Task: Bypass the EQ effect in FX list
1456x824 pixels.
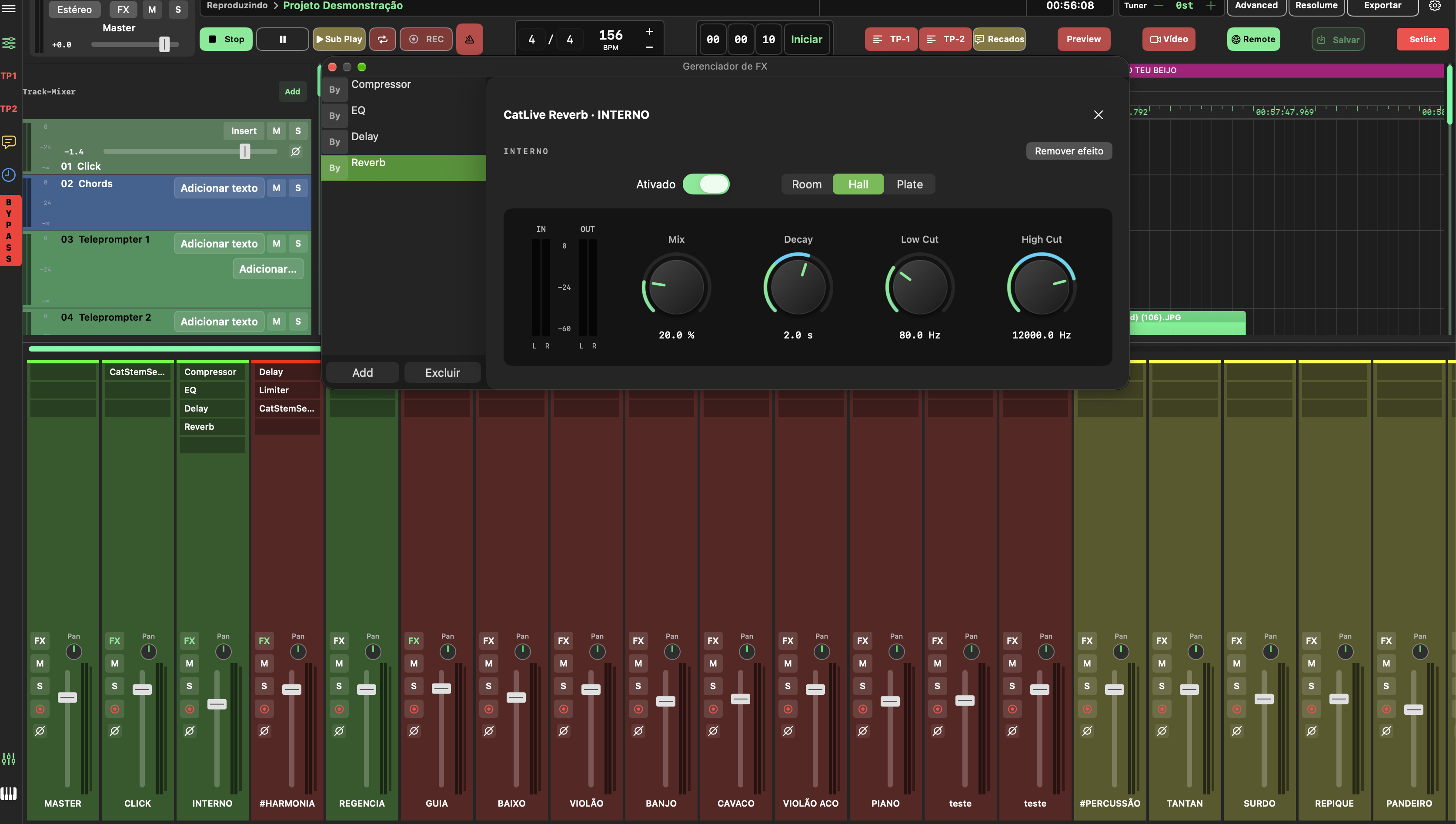Action: click(334, 115)
